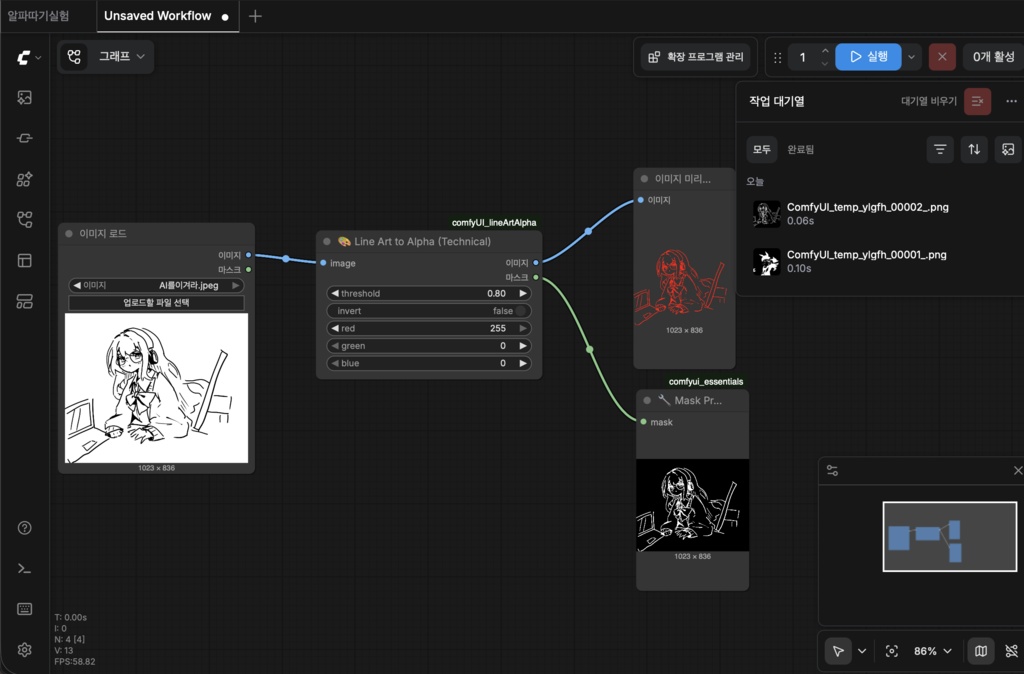Toggle the minimap icon in the bottom toolbar
This screenshot has height=674, width=1024.
click(980, 651)
